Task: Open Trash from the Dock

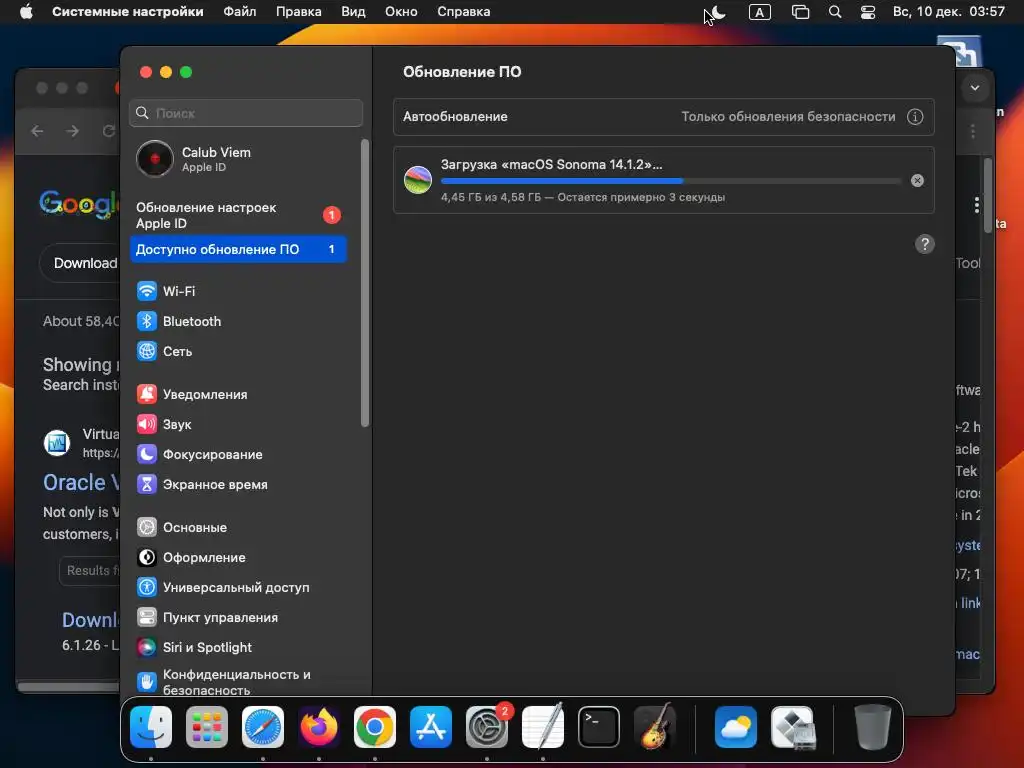Action: 872,727
